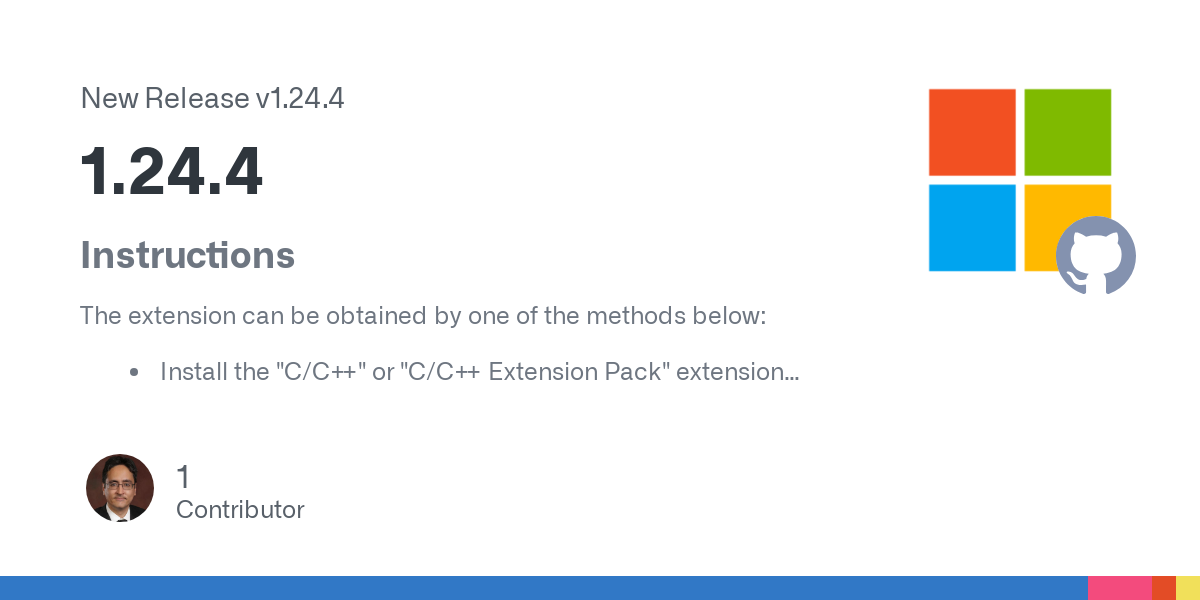Click the orange segment of language bar
Image resolution: width=1200 pixels, height=600 pixels.
click(x=1164, y=588)
